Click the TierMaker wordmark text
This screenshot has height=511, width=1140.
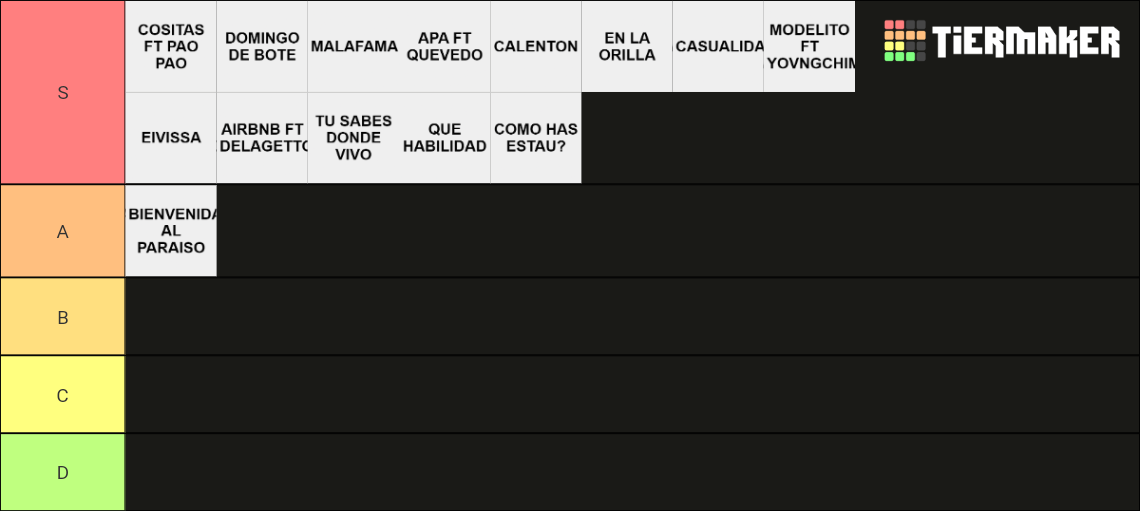1027,41
